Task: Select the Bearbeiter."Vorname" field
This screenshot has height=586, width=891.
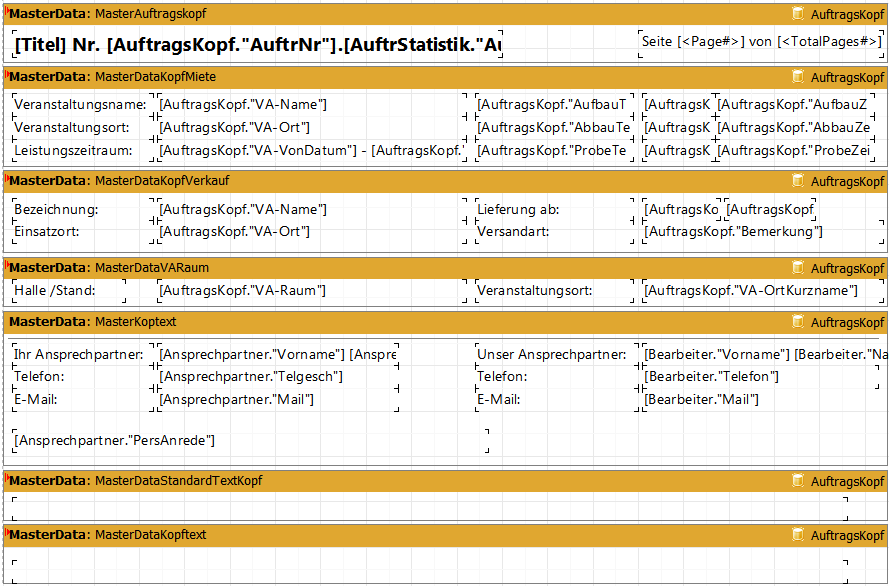Action: coord(765,355)
